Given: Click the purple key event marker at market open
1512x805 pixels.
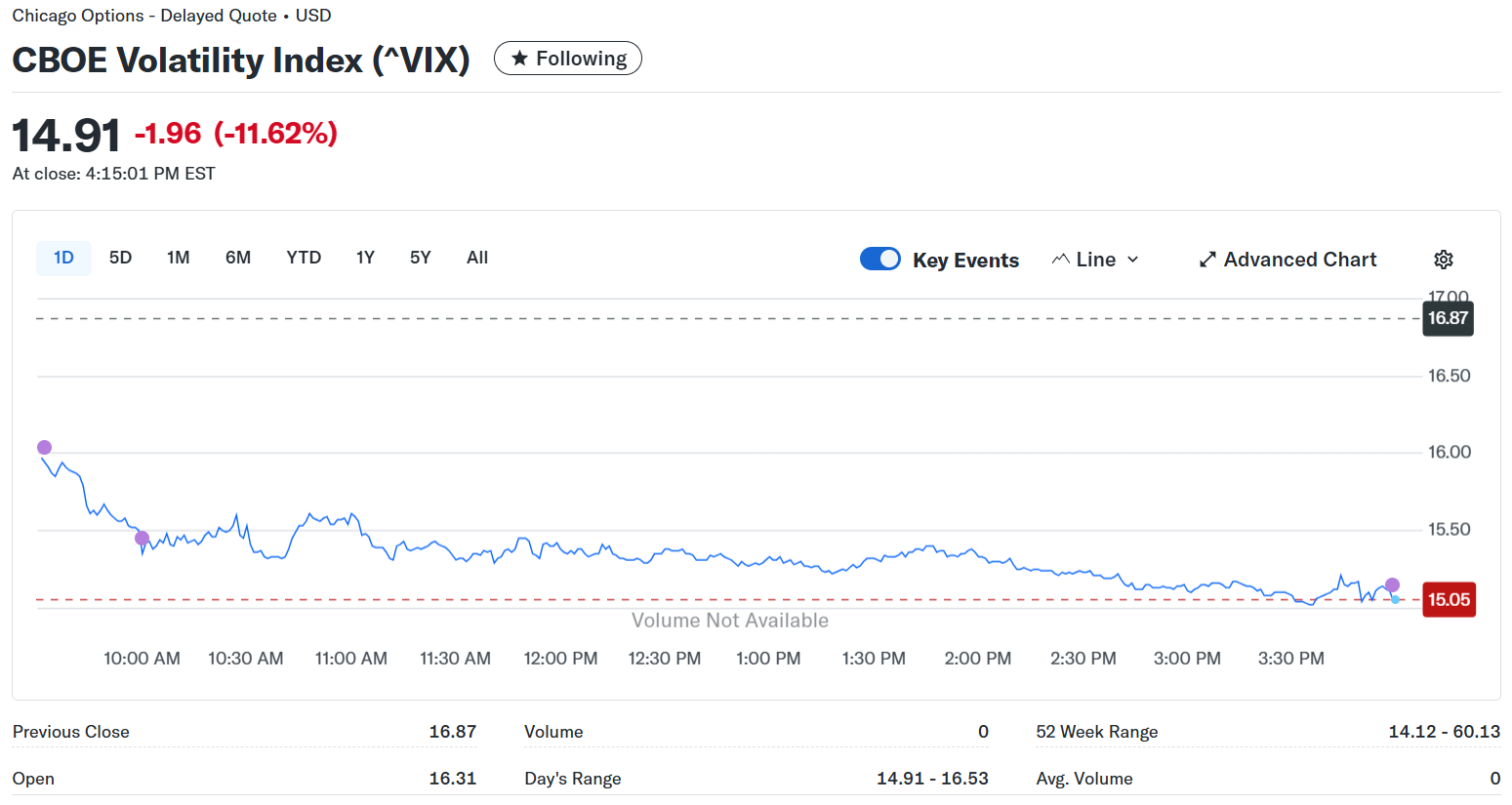Looking at the screenshot, I should (44, 447).
